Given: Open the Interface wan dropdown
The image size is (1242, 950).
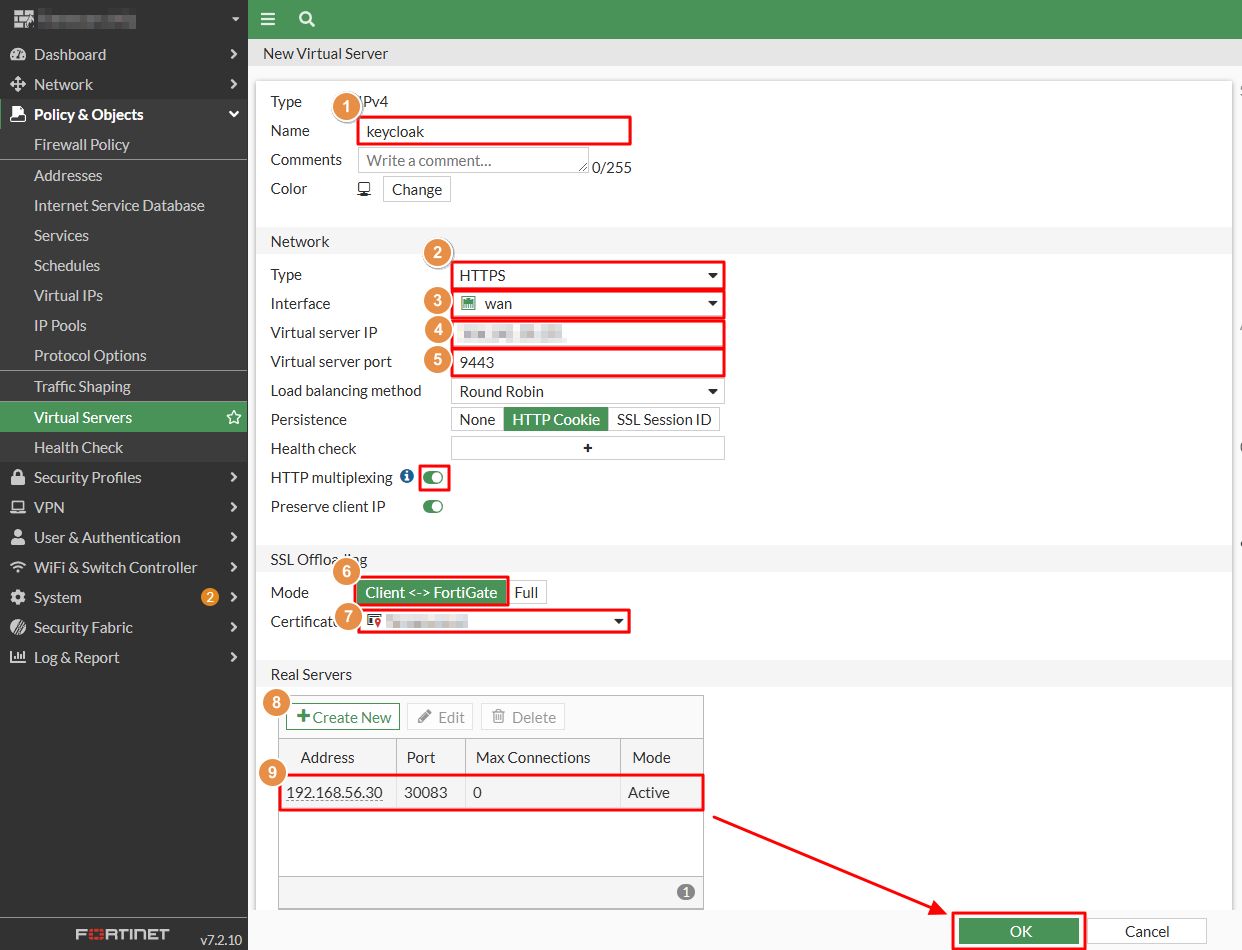Looking at the screenshot, I should point(588,304).
